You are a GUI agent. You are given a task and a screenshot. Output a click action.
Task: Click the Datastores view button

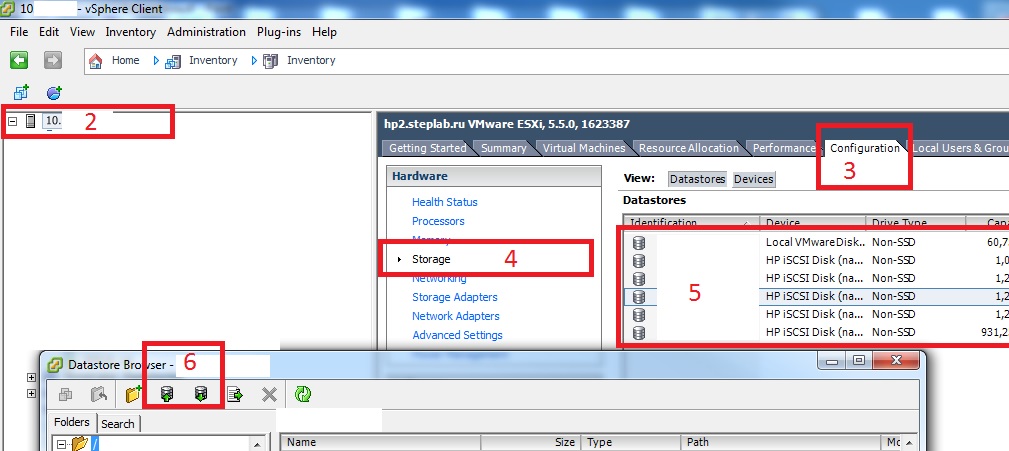point(698,179)
